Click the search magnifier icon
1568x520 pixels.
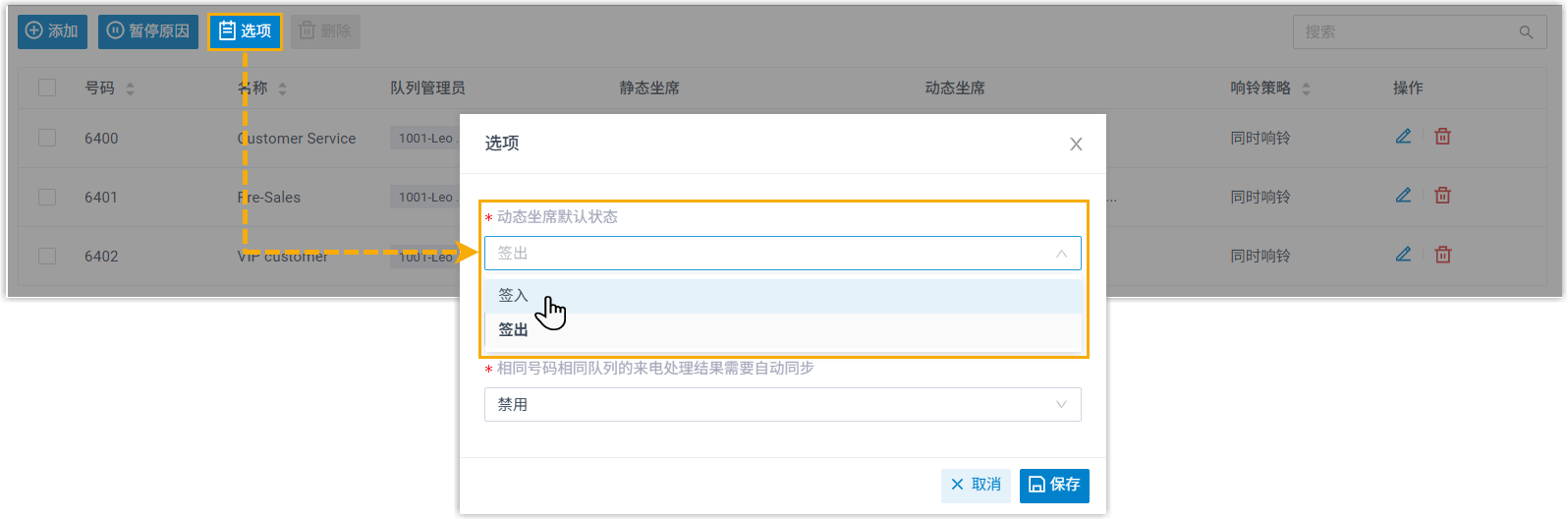(x=1526, y=32)
